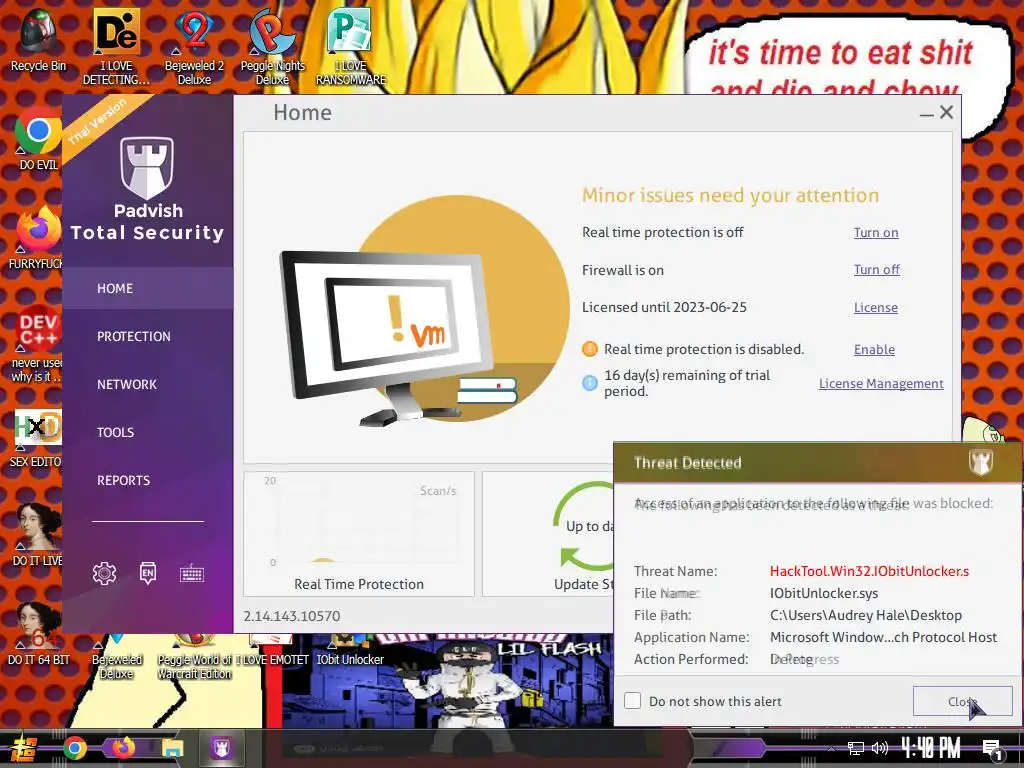Launch Bejeweled 2 Deluxe desktop icon
Image resolution: width=1024 pixels, height=768 pixels.
pyautogui.click(x=194, y=46)
